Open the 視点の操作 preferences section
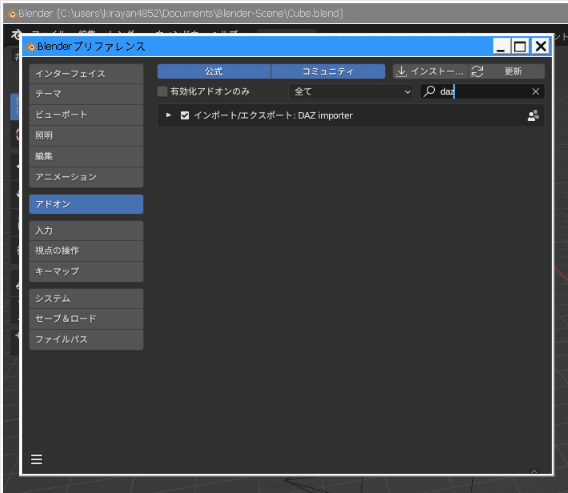 point(86,251)
